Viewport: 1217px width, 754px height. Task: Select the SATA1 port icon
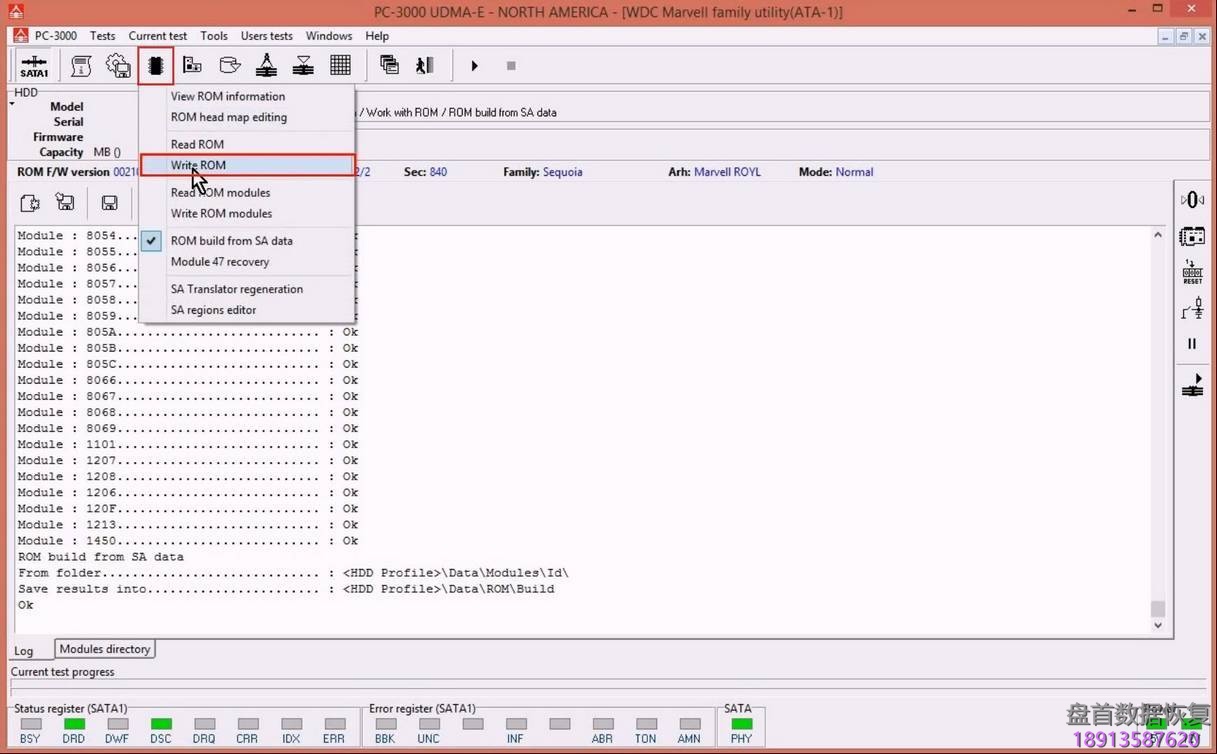[x=33, y=65]
